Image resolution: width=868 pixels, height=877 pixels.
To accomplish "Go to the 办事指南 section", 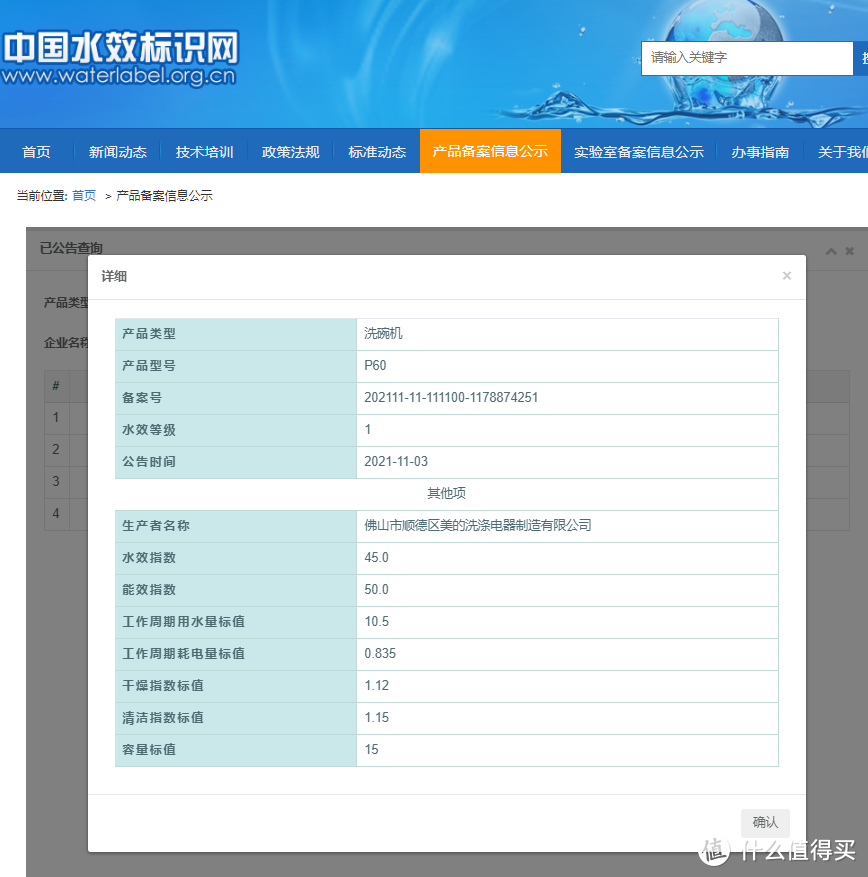I will tap(760, 152).
